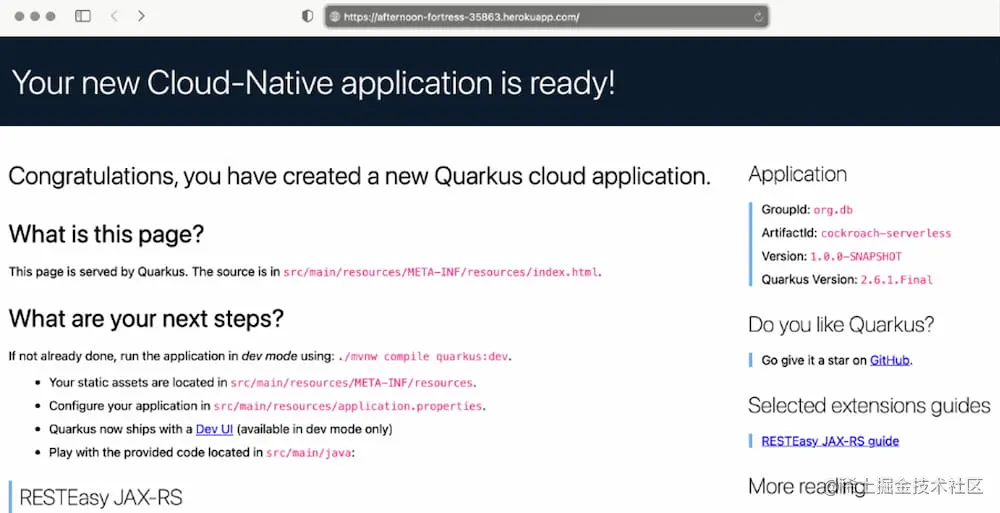Click the application.properties path text

[x=348, y=406]
